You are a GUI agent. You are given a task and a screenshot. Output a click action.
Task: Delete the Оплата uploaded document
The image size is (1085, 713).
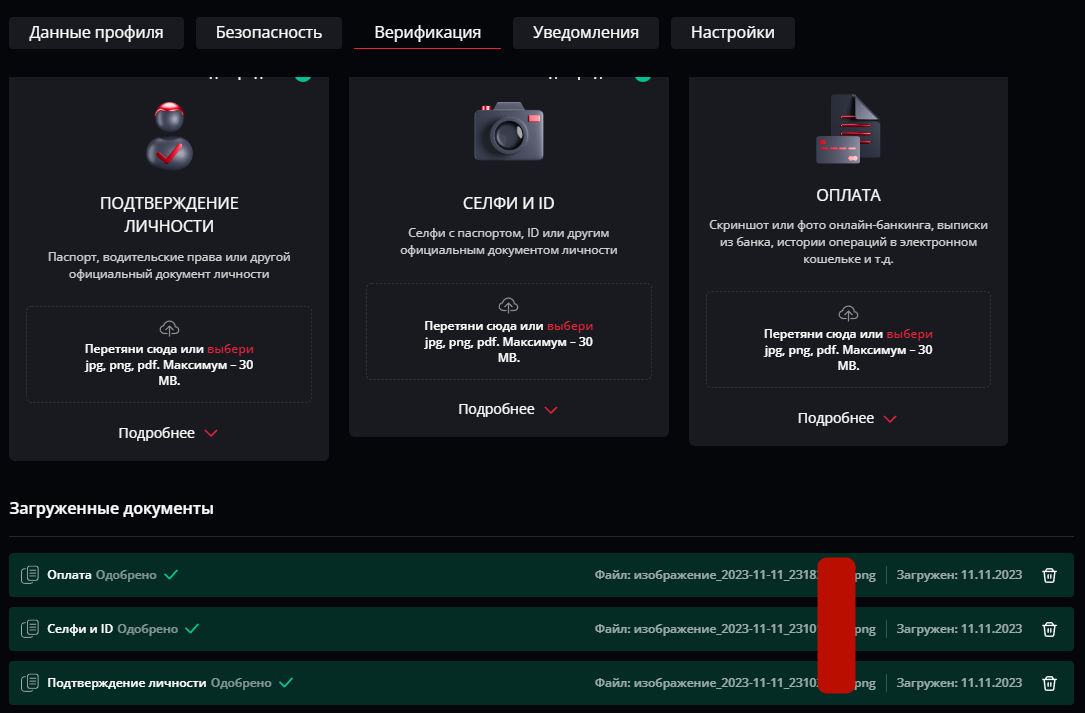pos(1049,575)
